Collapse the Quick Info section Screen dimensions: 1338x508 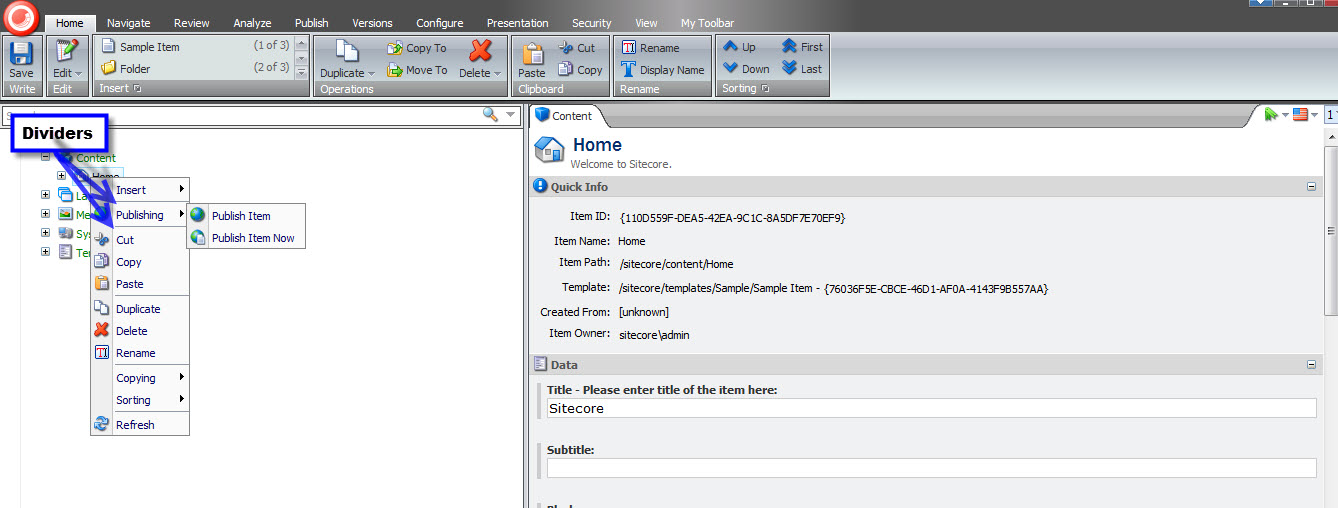(x=1311, y=187)
